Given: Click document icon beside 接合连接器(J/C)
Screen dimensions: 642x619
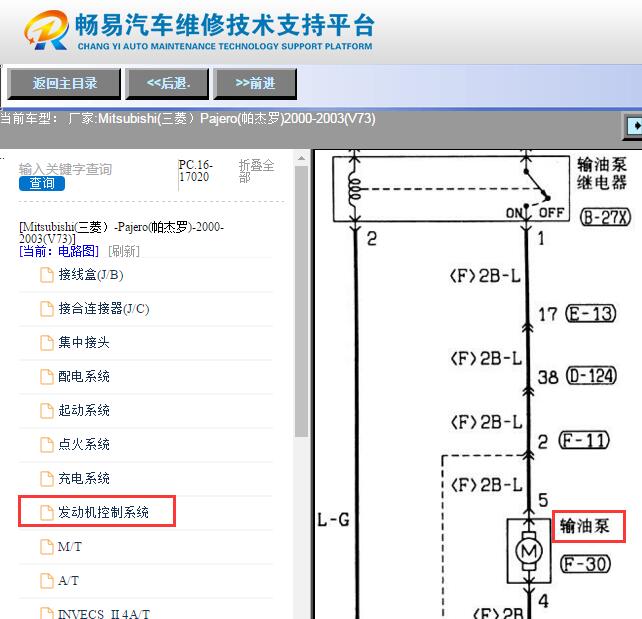Looking at the screenshot, I should pos(47,309).
